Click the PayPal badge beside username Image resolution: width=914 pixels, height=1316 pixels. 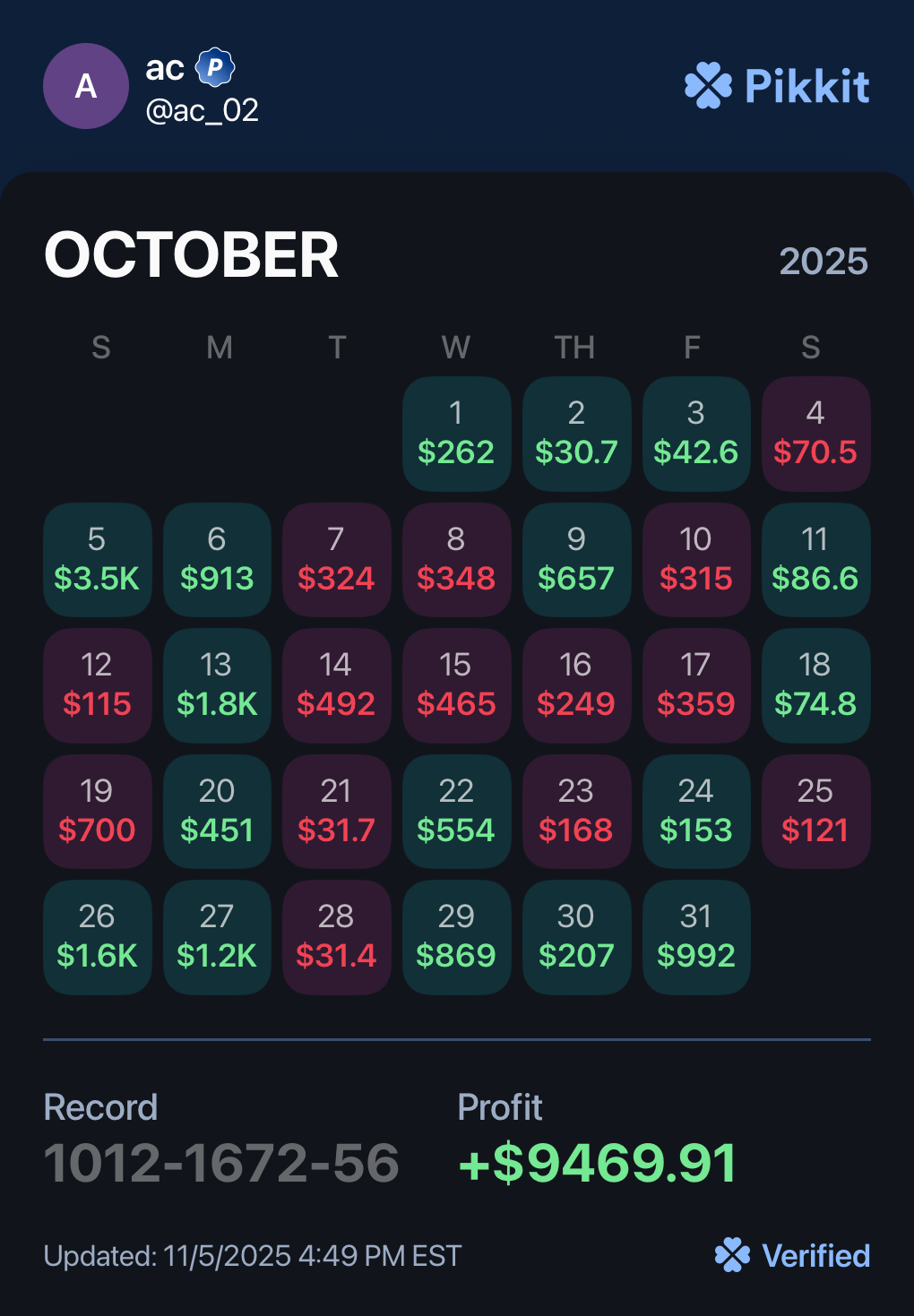coord(215,67)
